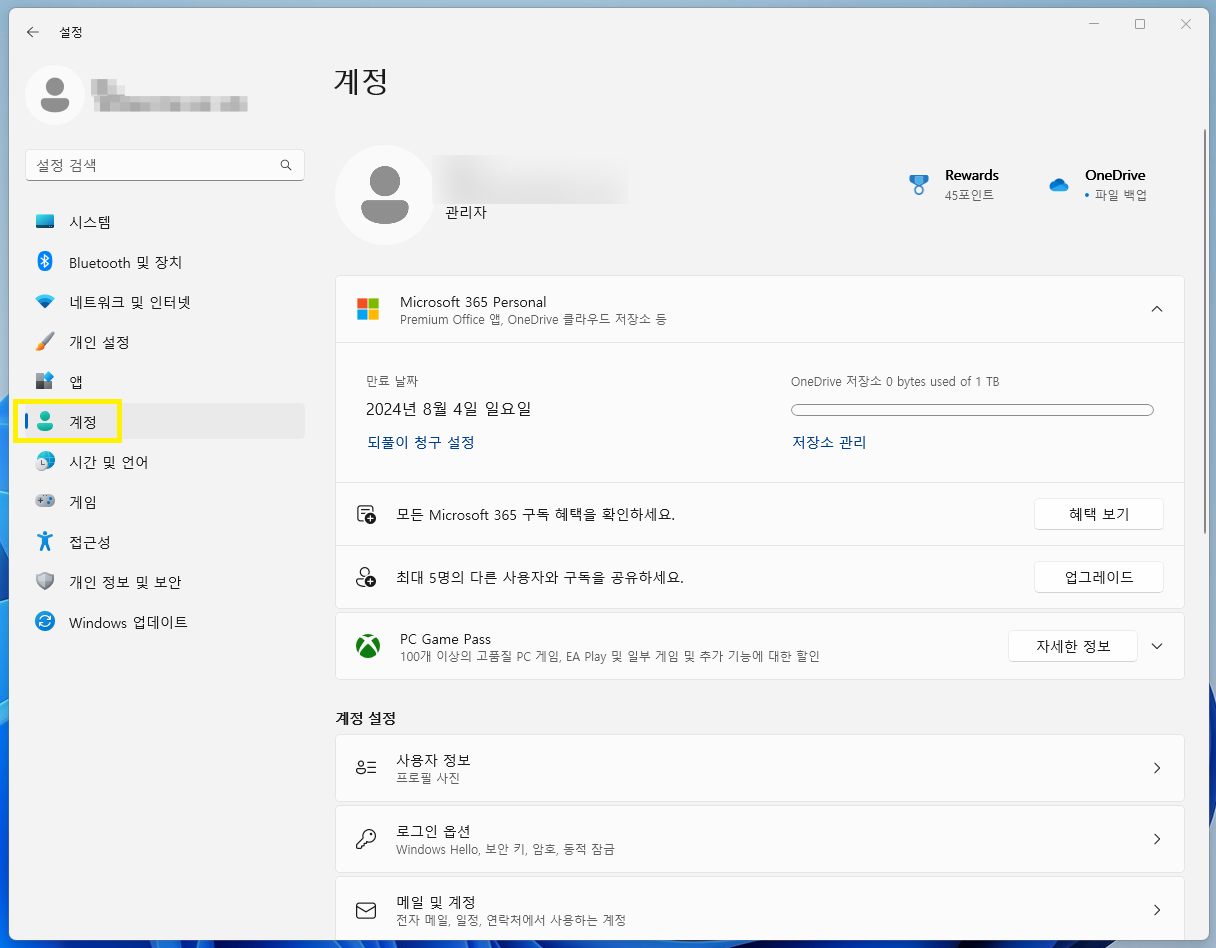Click the 로그인 옵션 key icon
The width and height of the screenshot is (1216, 948).
(x=366, y=839)
